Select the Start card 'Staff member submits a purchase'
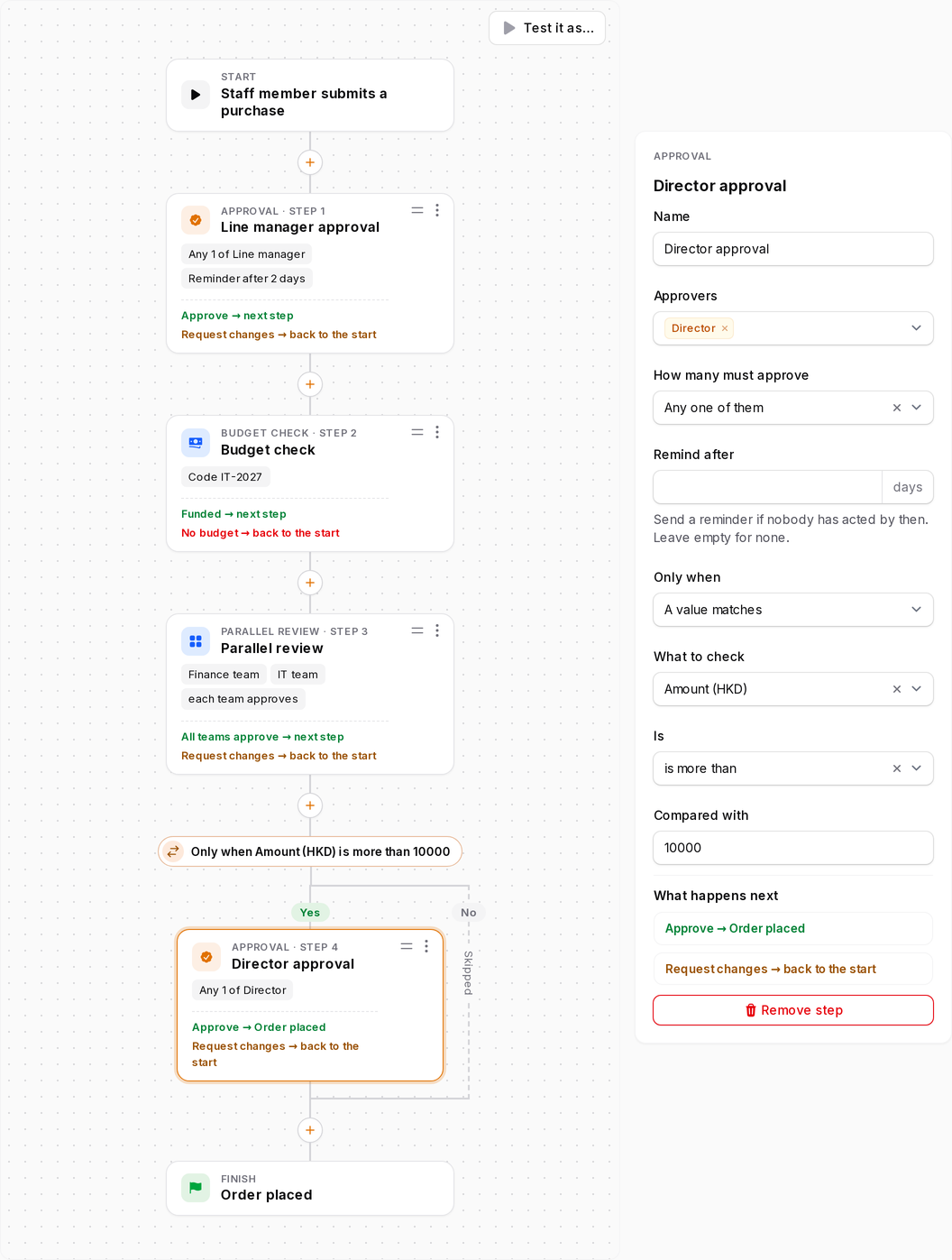 click(310, 96)
